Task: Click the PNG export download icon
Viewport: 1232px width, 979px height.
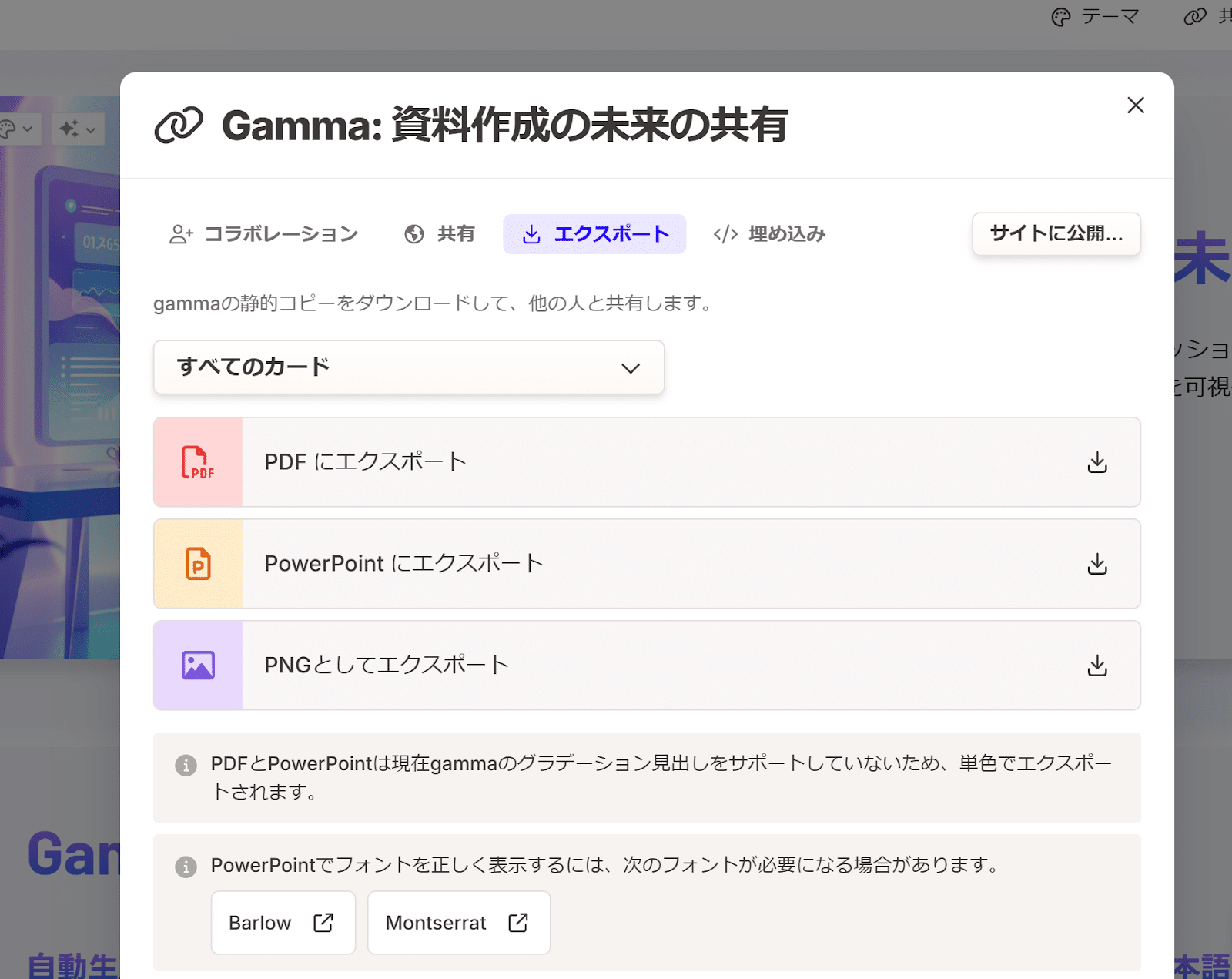Action: (x=1096, y=666)
